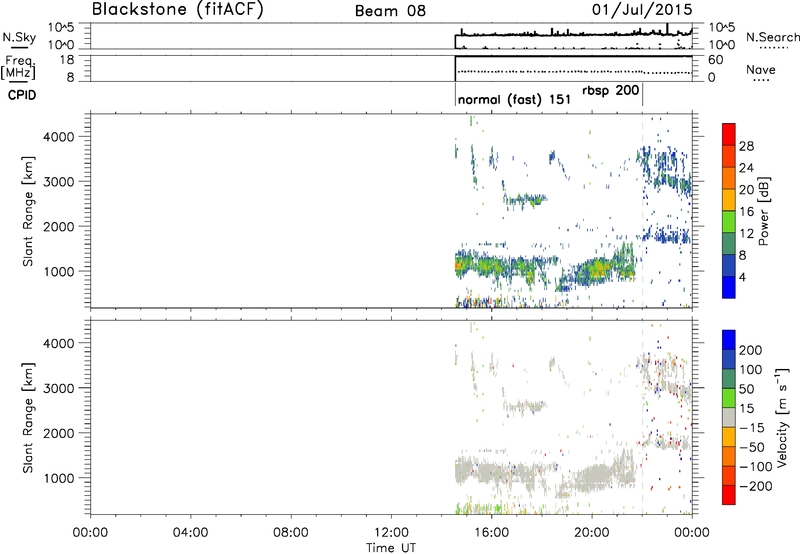800x554 pixels.
Task: Click the '08:00' time tick label
Action: pyautogui.click(x=291, y=532)
